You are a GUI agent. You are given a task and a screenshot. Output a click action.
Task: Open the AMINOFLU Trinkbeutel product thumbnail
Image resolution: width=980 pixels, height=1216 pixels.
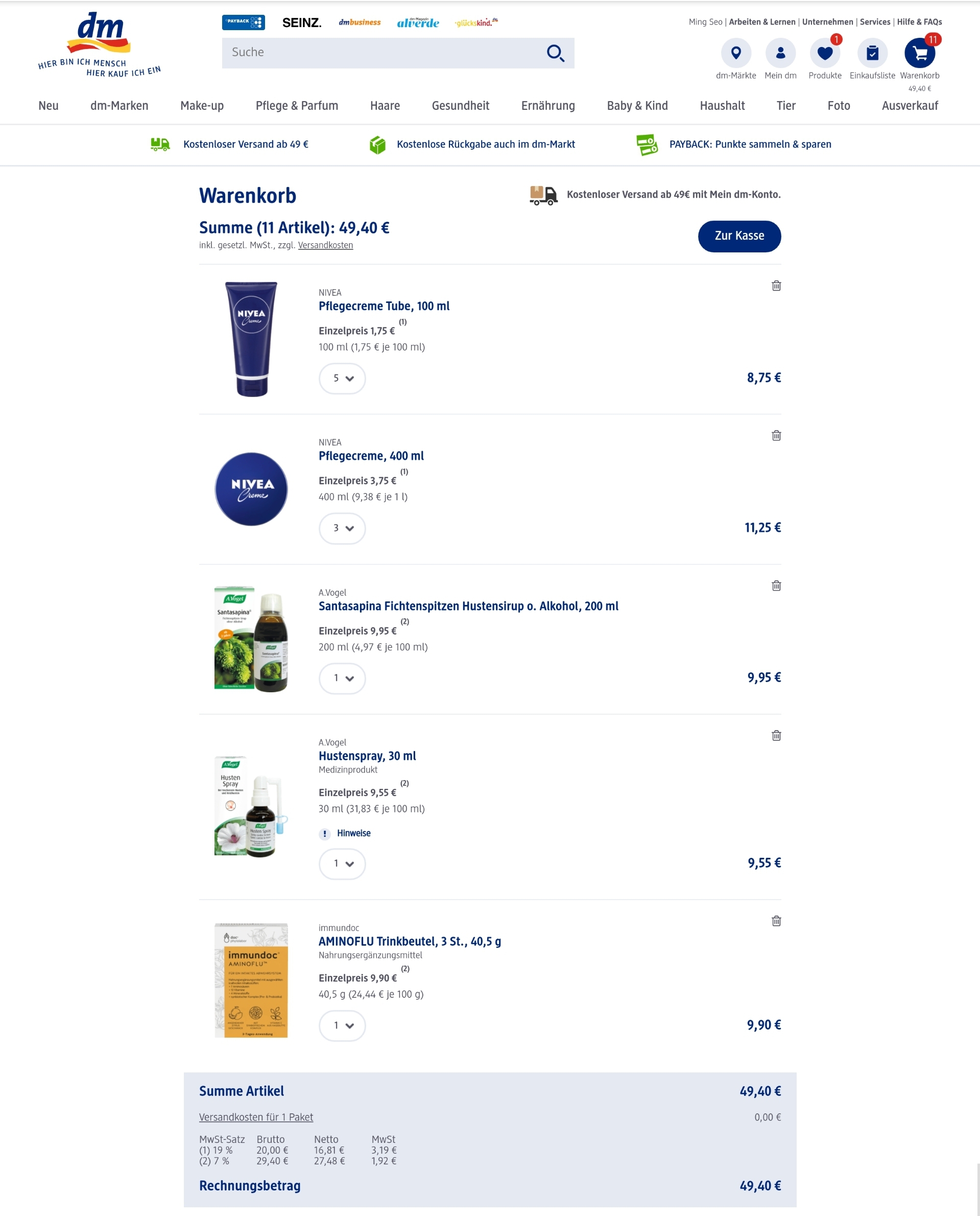pos(251,980)
